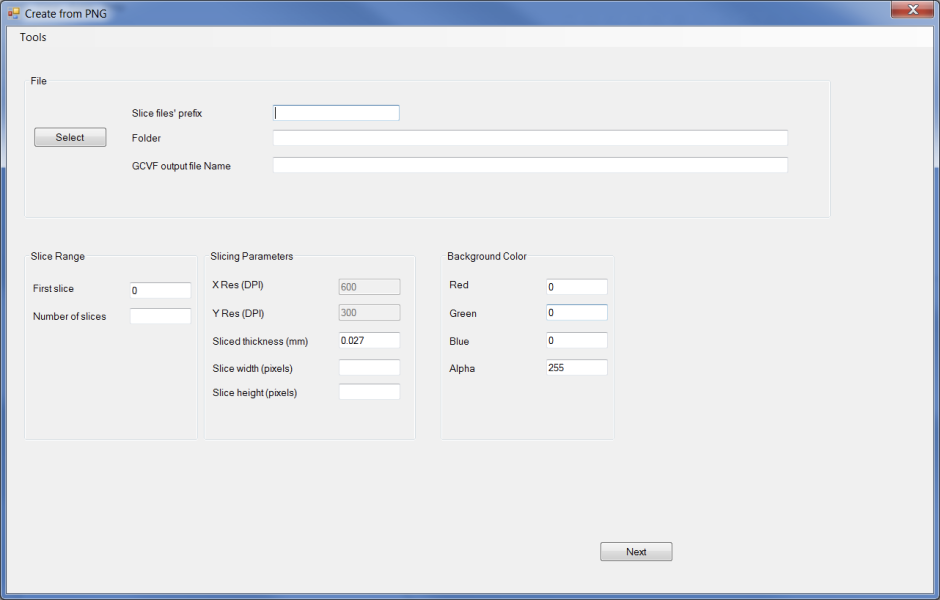
Task: Click the "Background Color" group title
Action: pos(487,256)
